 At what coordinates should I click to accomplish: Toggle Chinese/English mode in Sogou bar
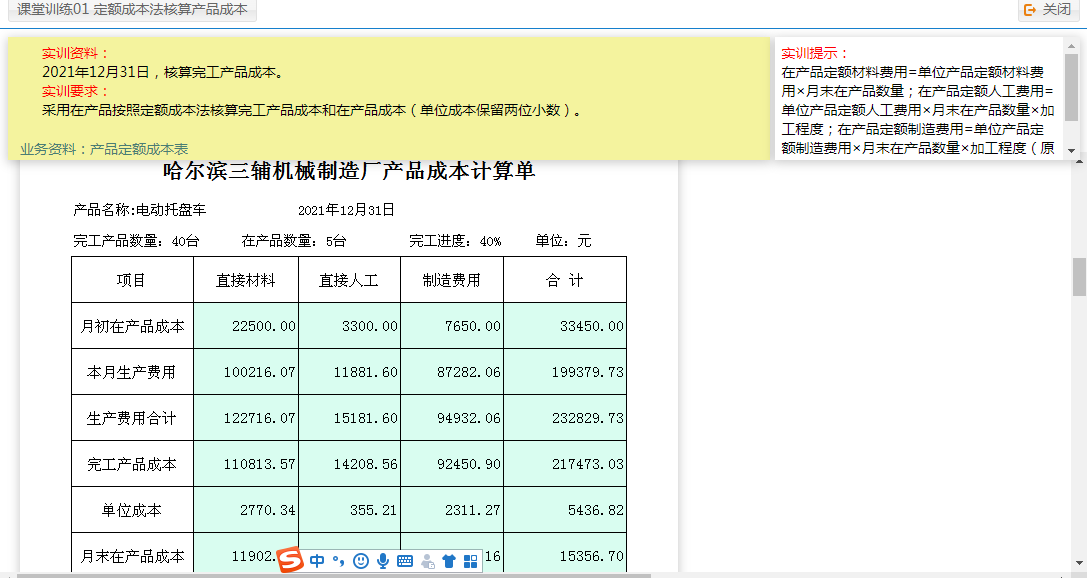(x=318, y=561)
